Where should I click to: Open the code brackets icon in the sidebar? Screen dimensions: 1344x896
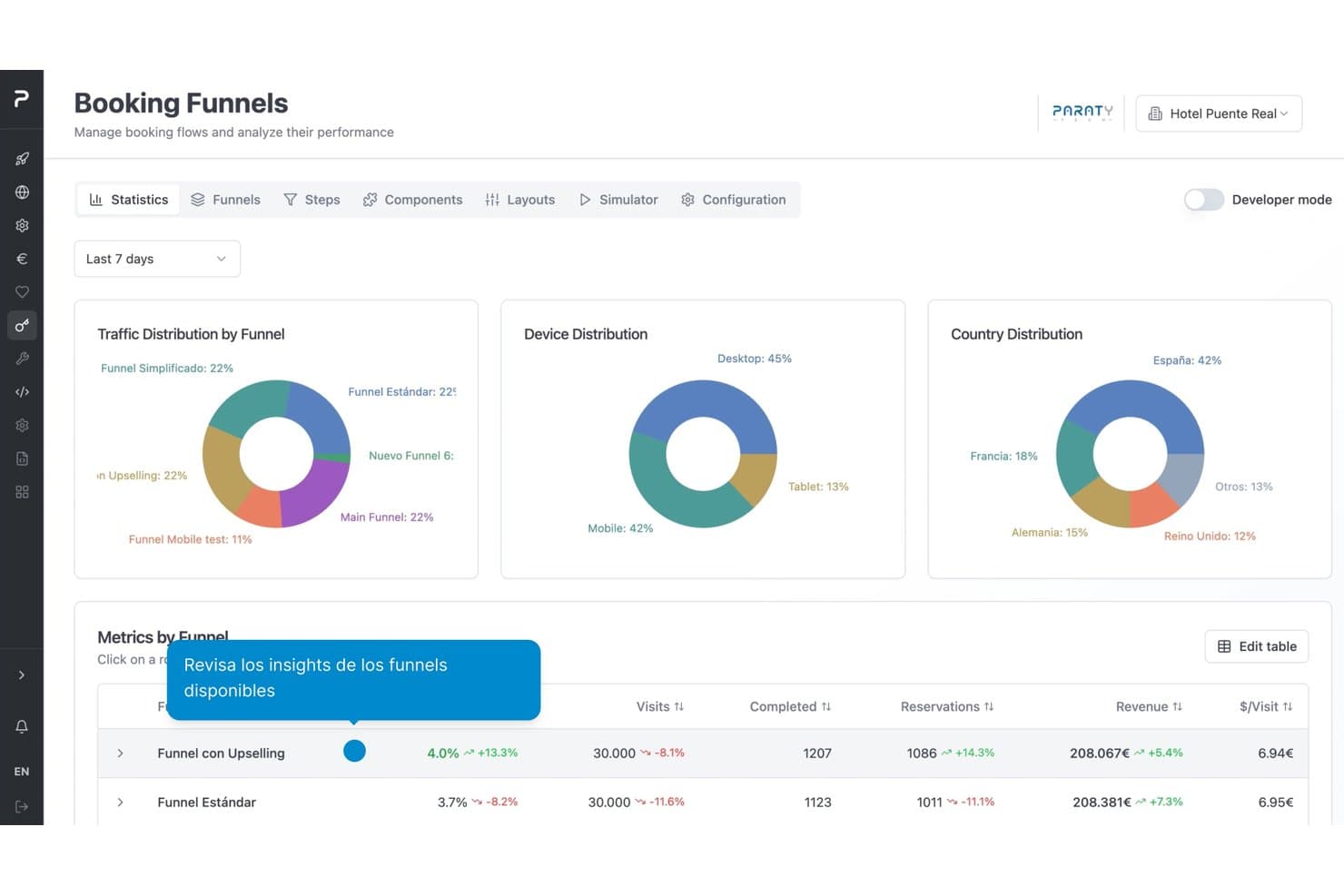[x=22, y=392]
